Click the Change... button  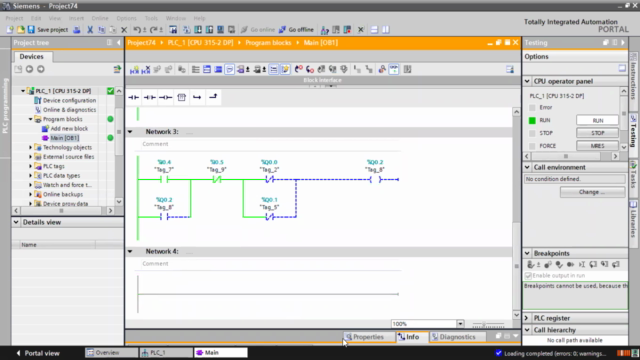coord(592,192)
